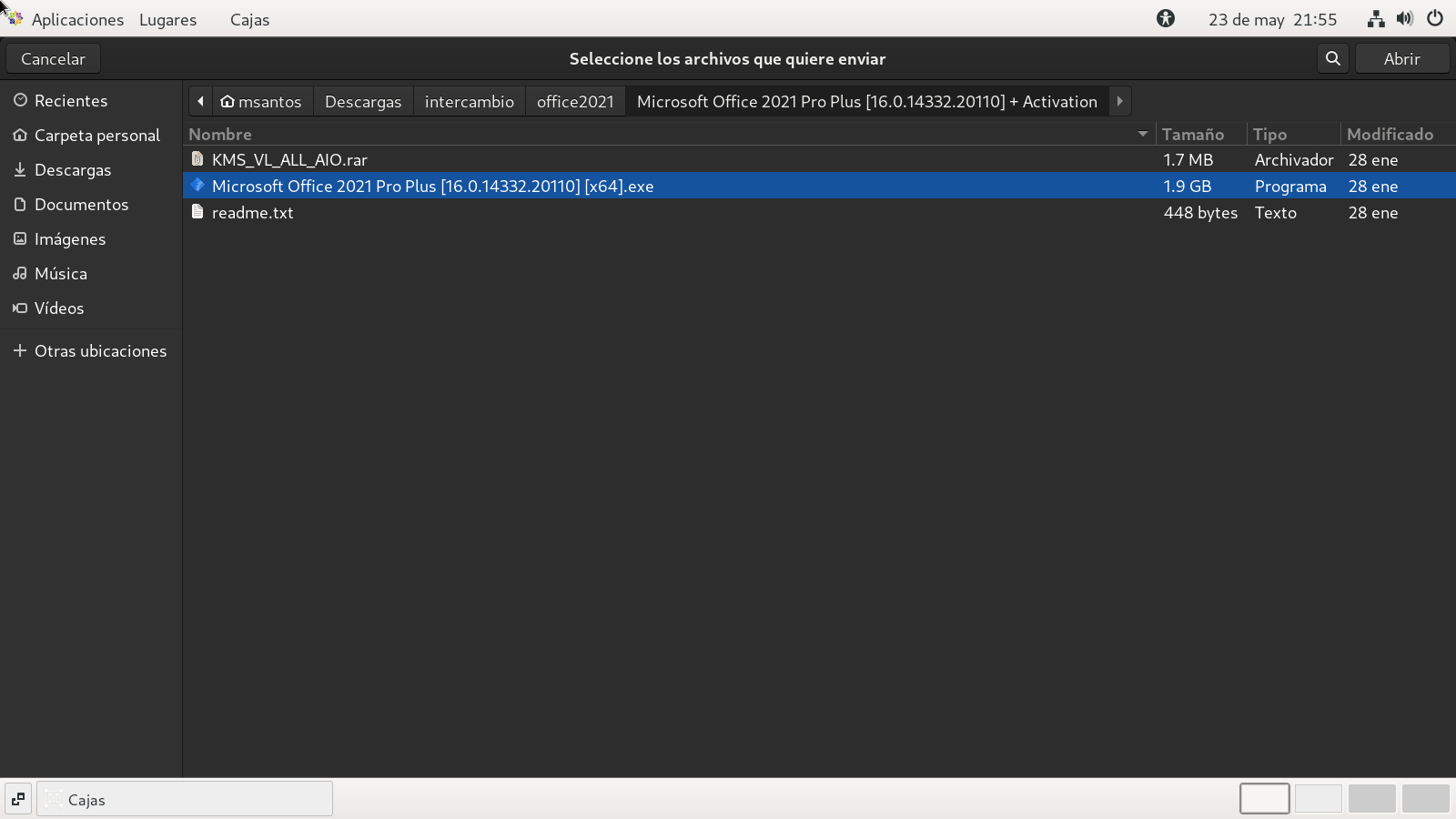Navigate to office2021 in path bar
Screen dimensions: 1456x819
(575, 101)
